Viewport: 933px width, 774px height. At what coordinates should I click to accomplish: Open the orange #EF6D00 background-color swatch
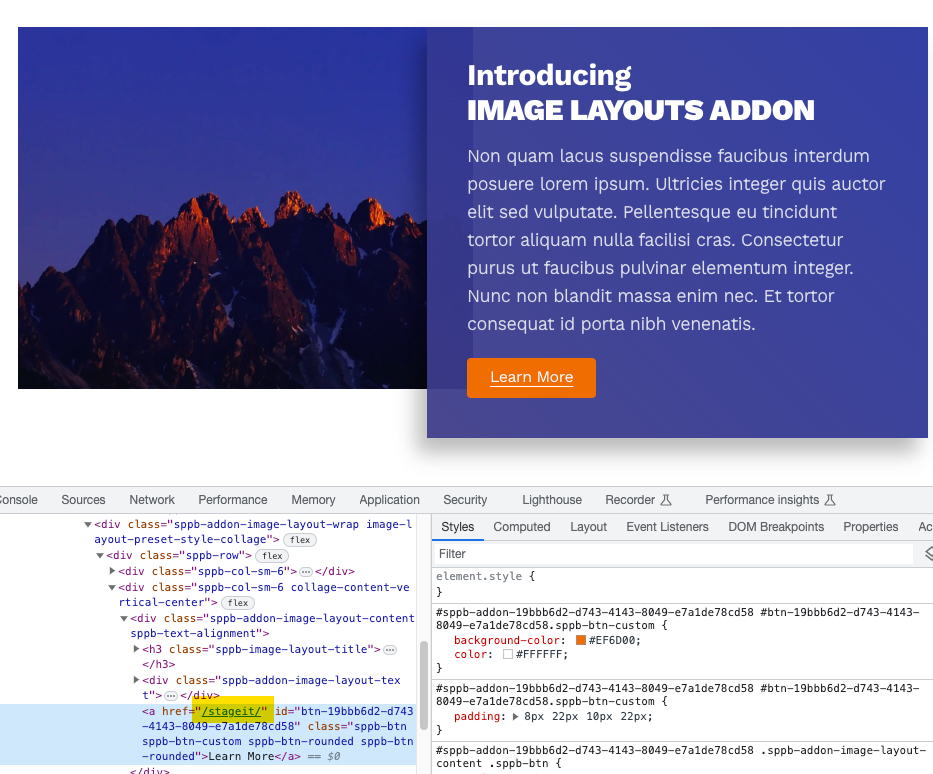pyautogui.click(x=580, y=640)
